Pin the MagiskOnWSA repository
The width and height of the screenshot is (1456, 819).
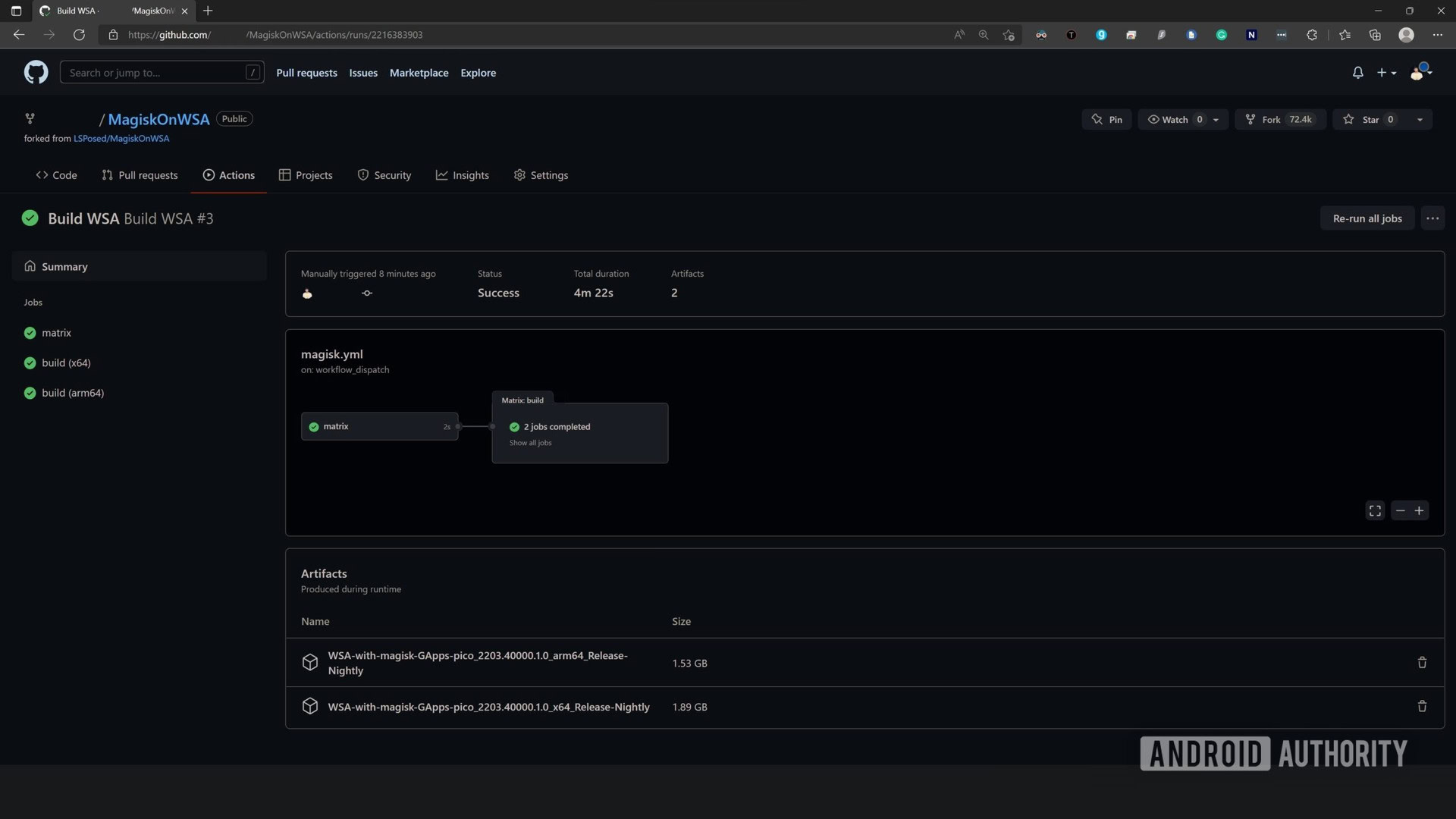[x=1106, y=120]
